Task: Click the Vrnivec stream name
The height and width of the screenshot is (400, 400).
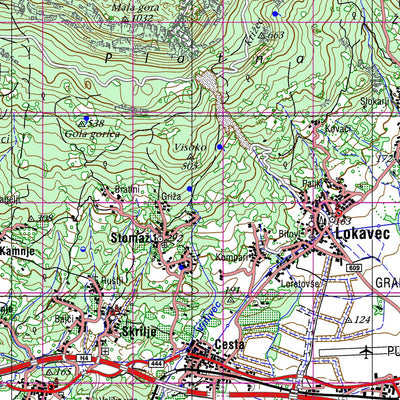Action: (208, 316)
